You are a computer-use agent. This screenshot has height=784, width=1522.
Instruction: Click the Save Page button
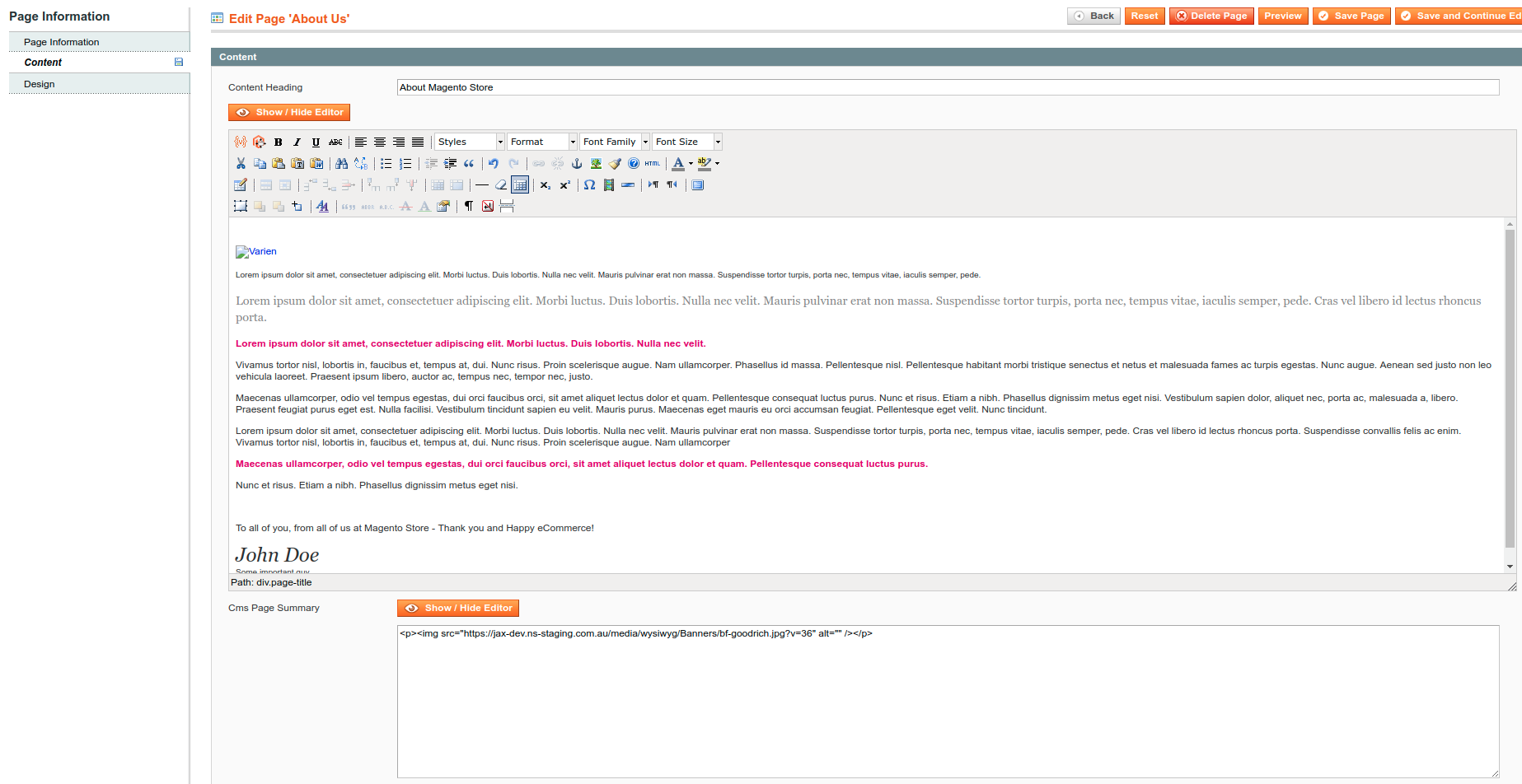[1351, 15]
